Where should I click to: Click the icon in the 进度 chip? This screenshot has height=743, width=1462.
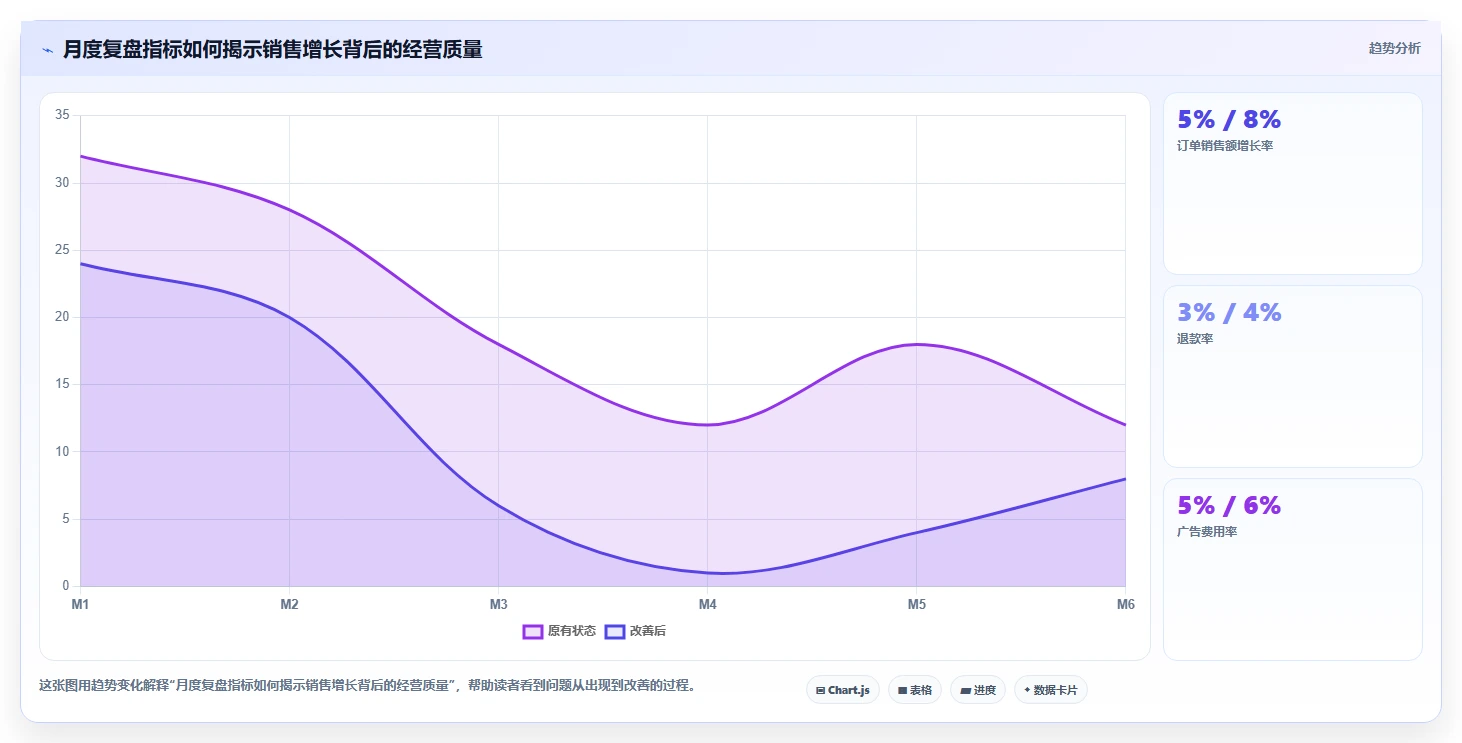coord(965,691)
